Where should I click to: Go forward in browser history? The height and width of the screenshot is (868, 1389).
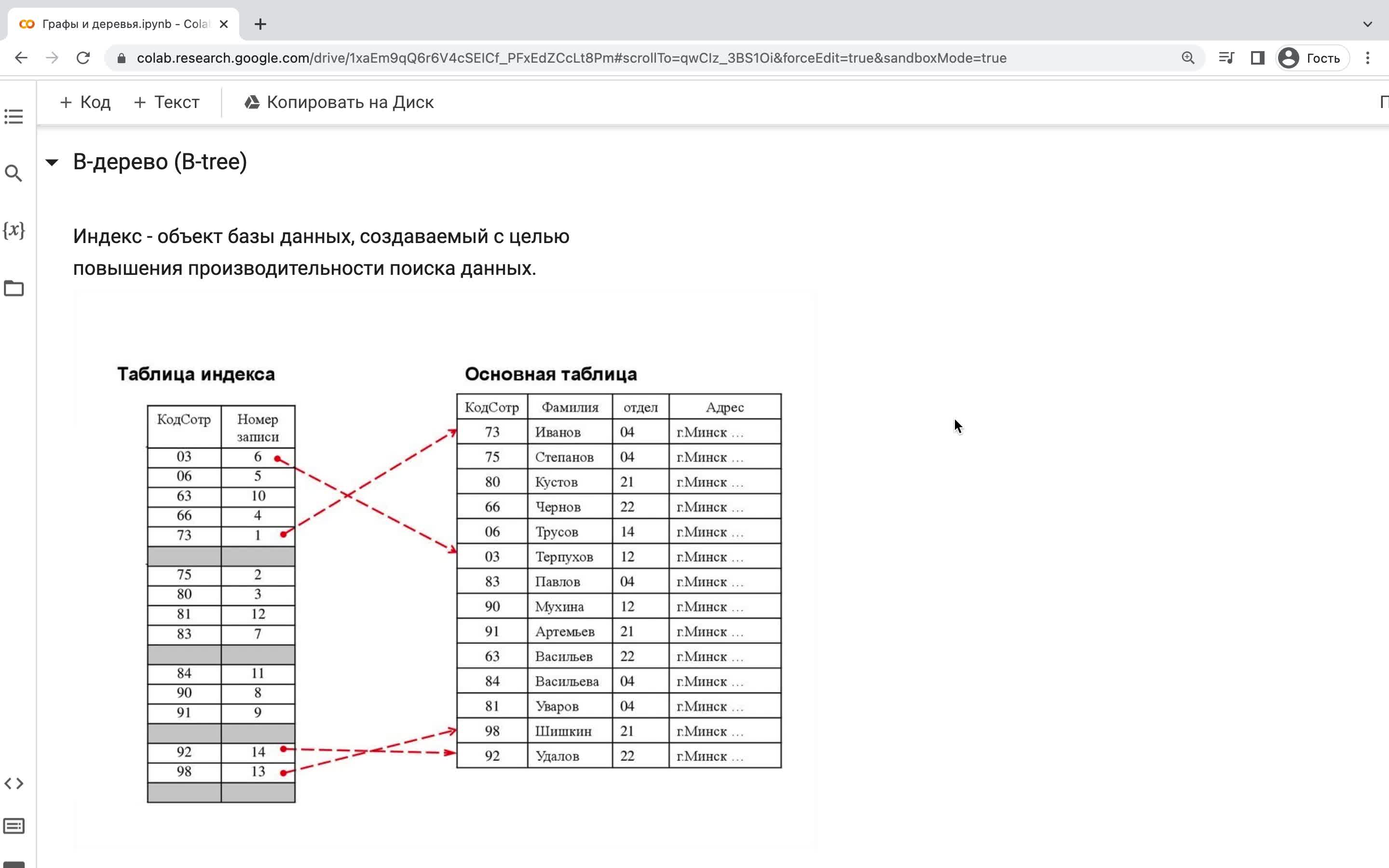(x=52, y=58)
